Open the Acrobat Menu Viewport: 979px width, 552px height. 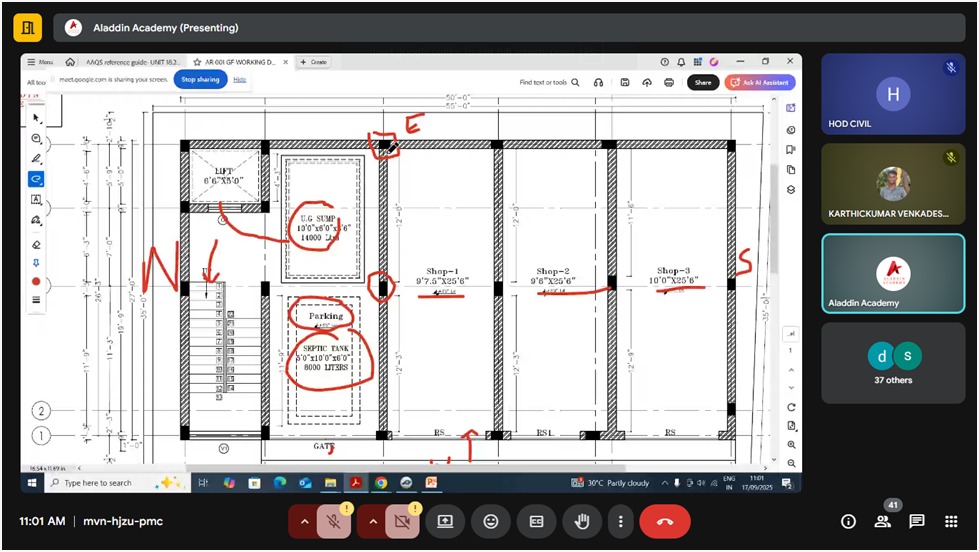[x=41, y=62]
